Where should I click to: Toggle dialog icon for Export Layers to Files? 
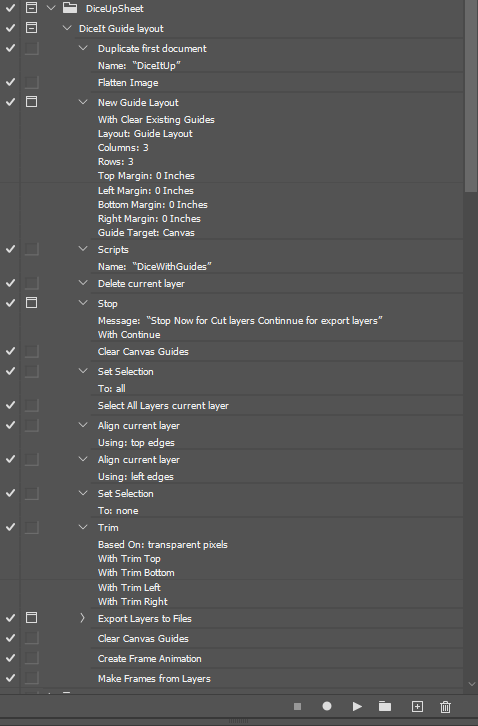click(x=31, y=618)
